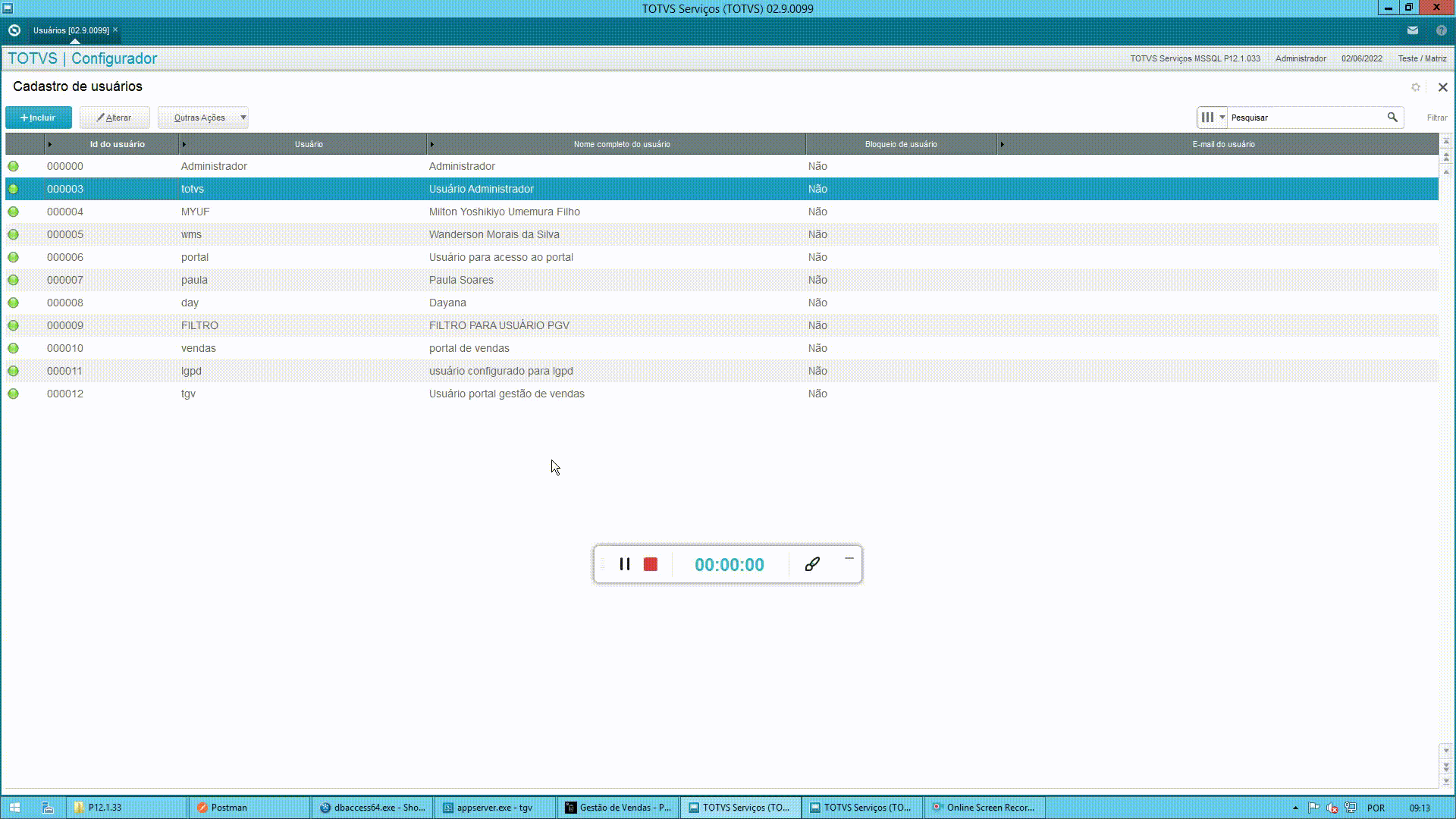Click green status circle for user 000007
This screenshot has height=819, width=1456.
(x=14, y=280)
